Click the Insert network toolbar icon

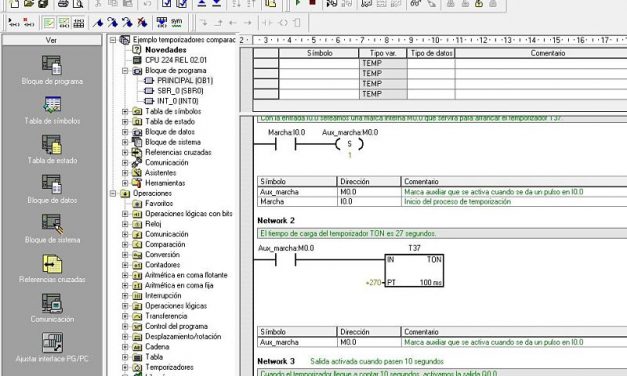pyautogui.click(x=14, y=23)
